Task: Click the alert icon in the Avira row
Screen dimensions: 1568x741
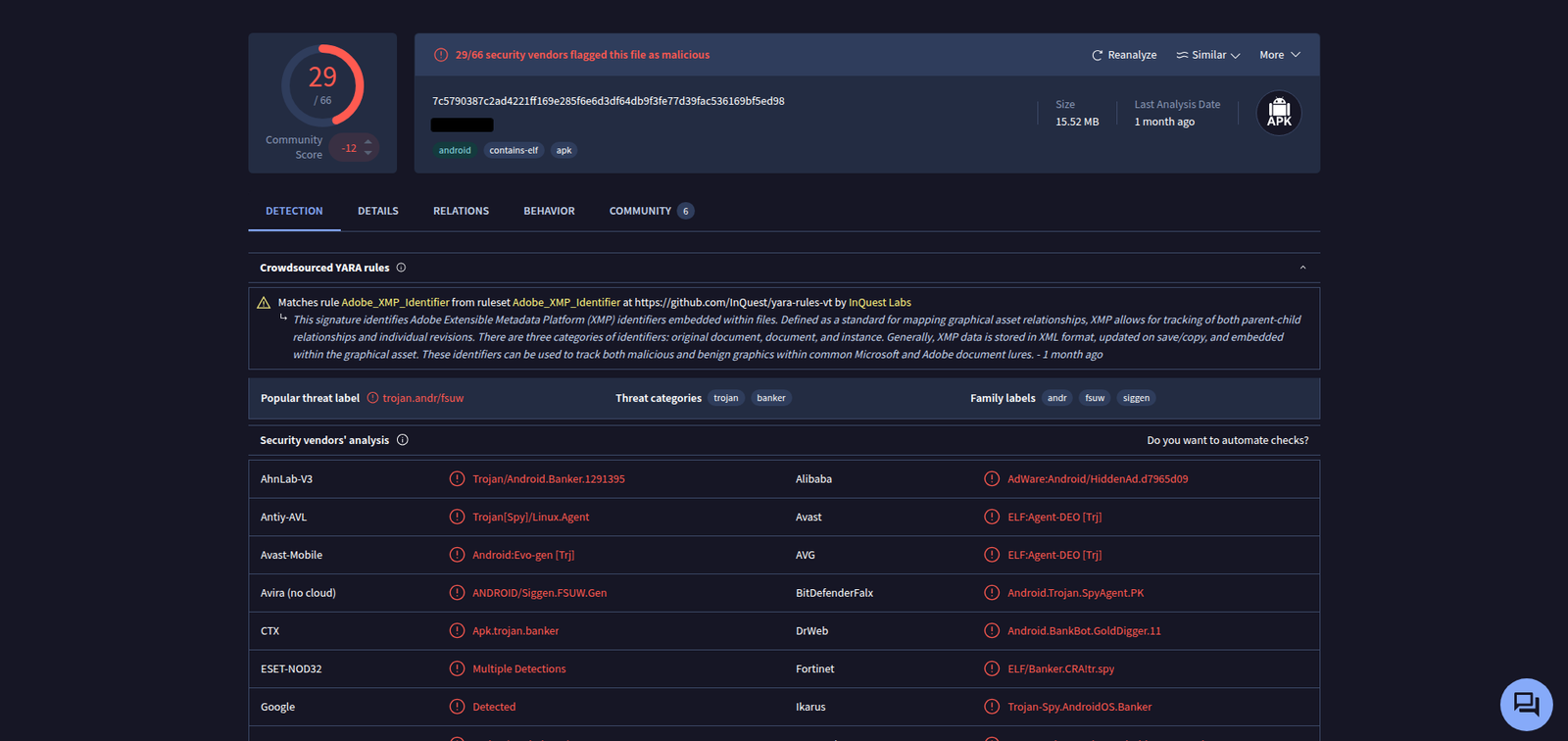Action: 457,593
